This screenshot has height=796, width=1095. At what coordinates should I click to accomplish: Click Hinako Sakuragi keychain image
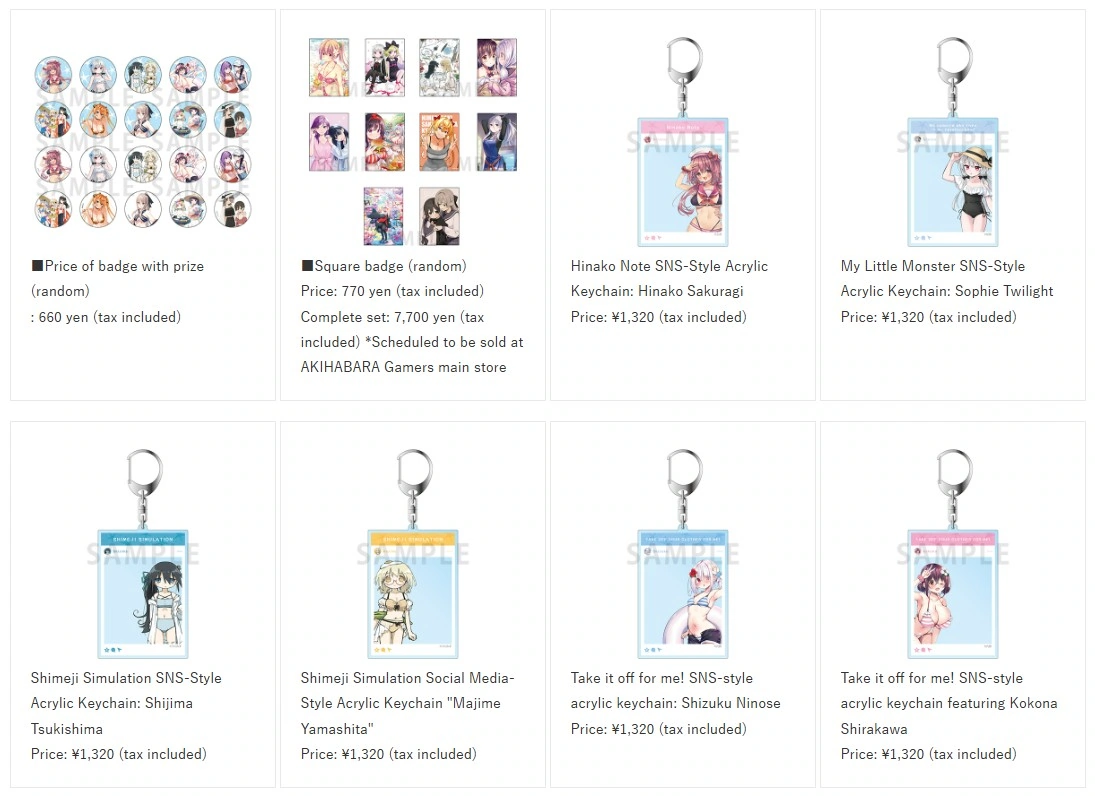pos(683,142)
